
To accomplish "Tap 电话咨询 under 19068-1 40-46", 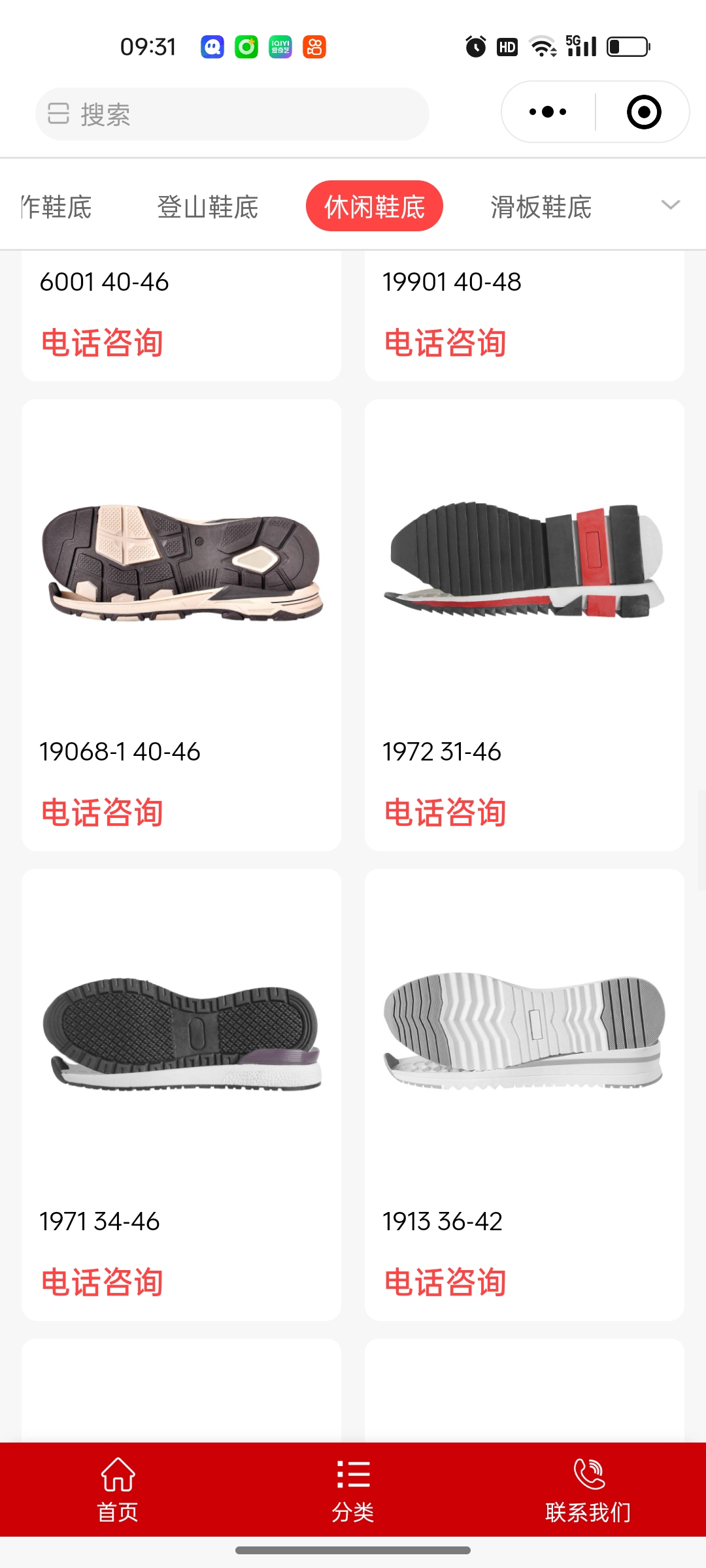I will [102, 813].
